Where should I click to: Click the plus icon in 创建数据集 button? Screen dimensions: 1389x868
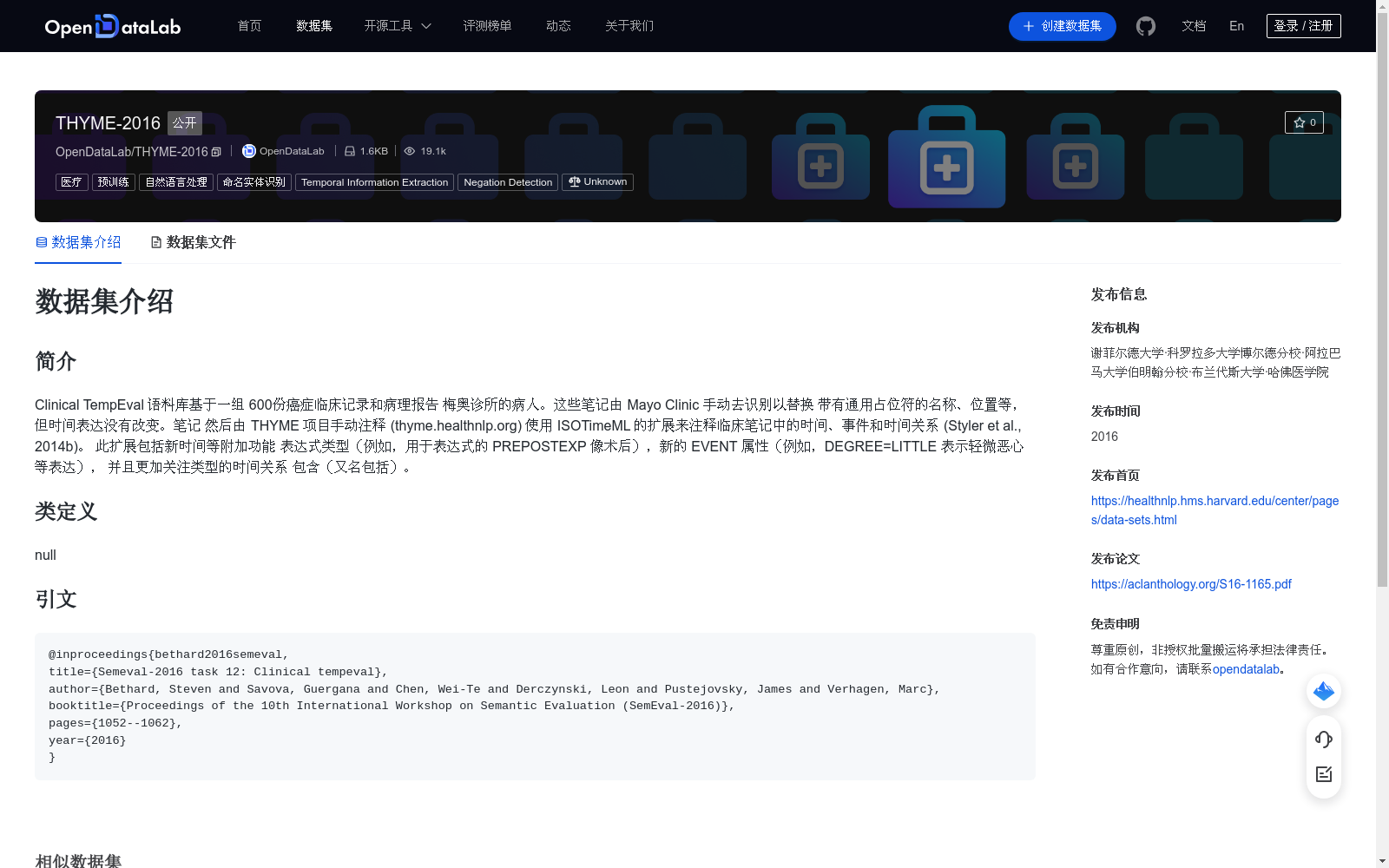[1029, 26]
